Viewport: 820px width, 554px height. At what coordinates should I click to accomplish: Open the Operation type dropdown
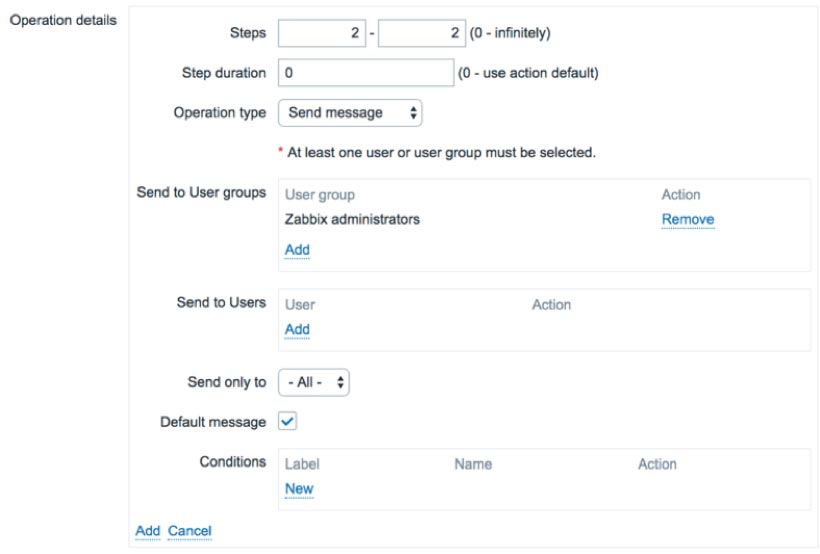[x=350, y=113]
